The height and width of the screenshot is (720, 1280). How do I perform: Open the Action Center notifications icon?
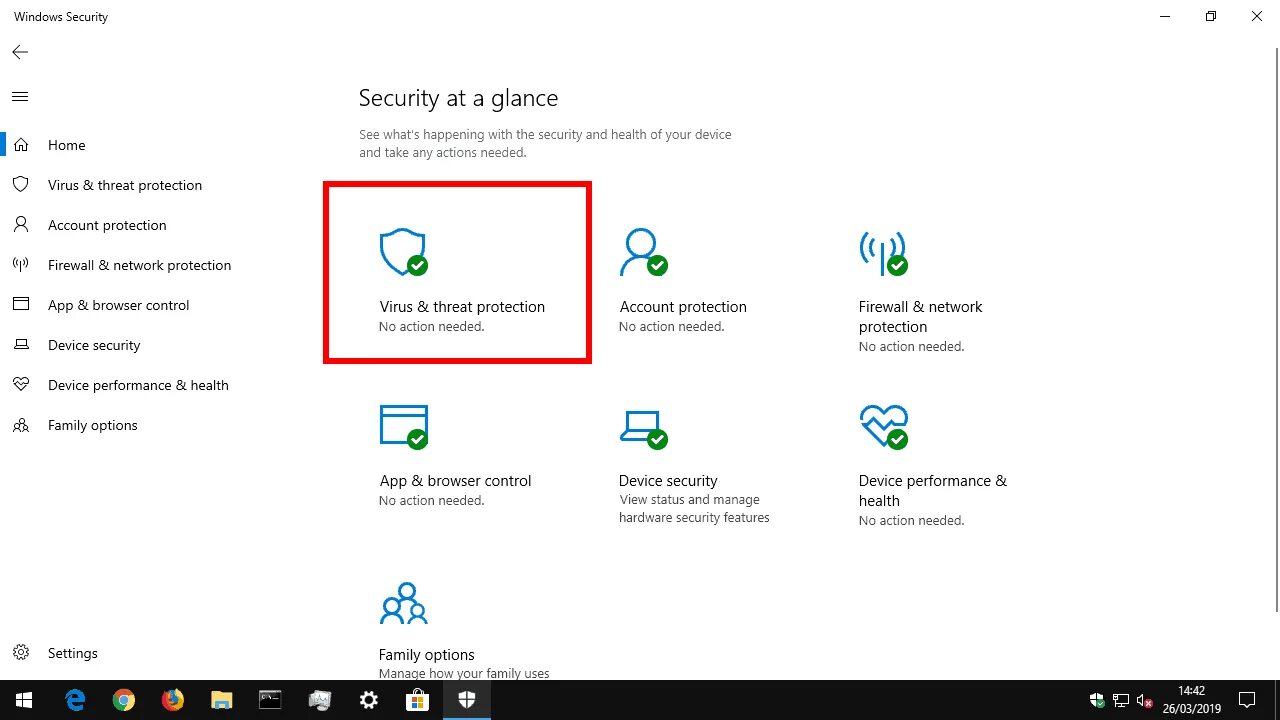(x=1247, y=700)
